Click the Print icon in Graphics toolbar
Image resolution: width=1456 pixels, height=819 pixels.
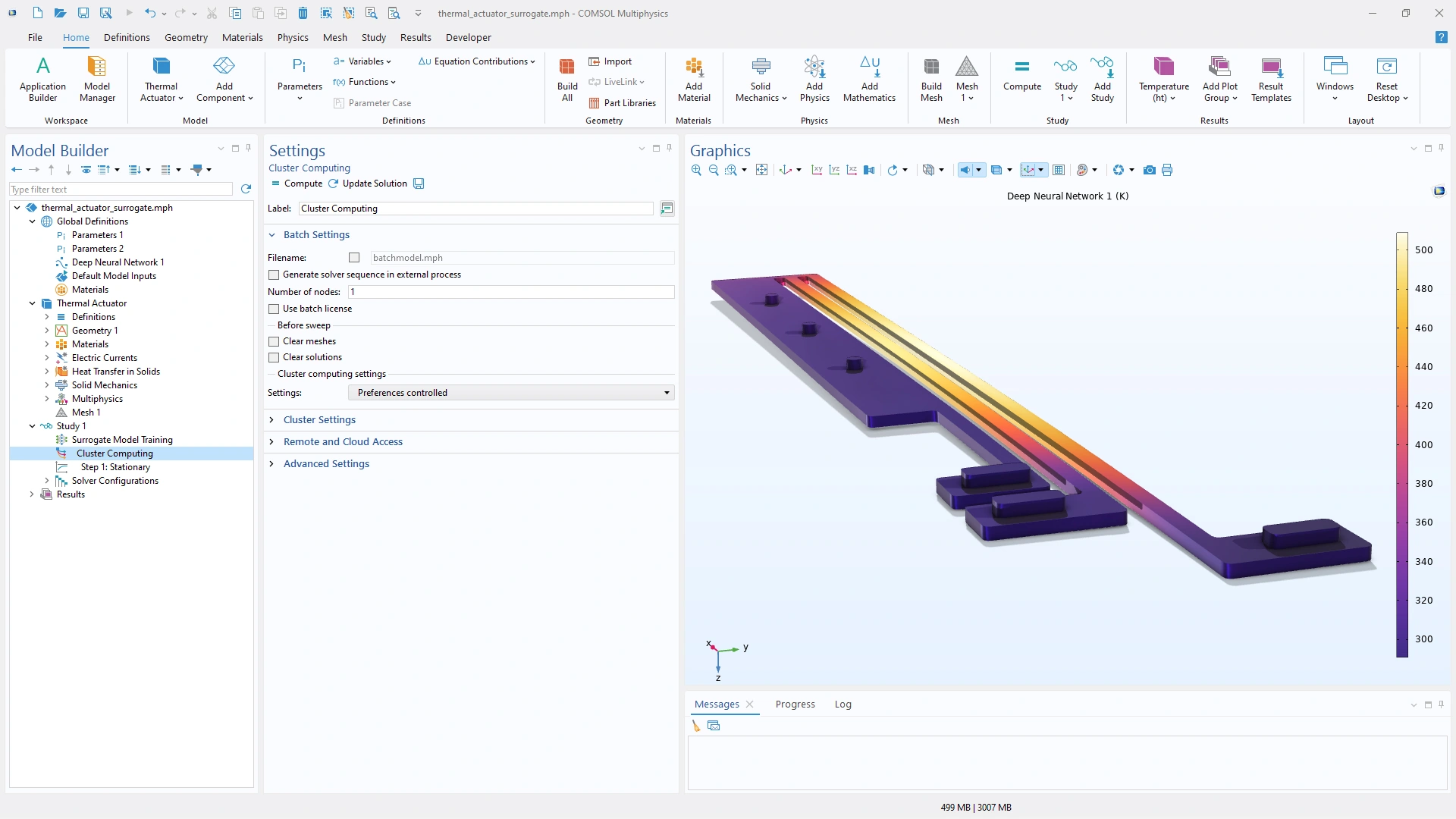(x=1167, y=170)
